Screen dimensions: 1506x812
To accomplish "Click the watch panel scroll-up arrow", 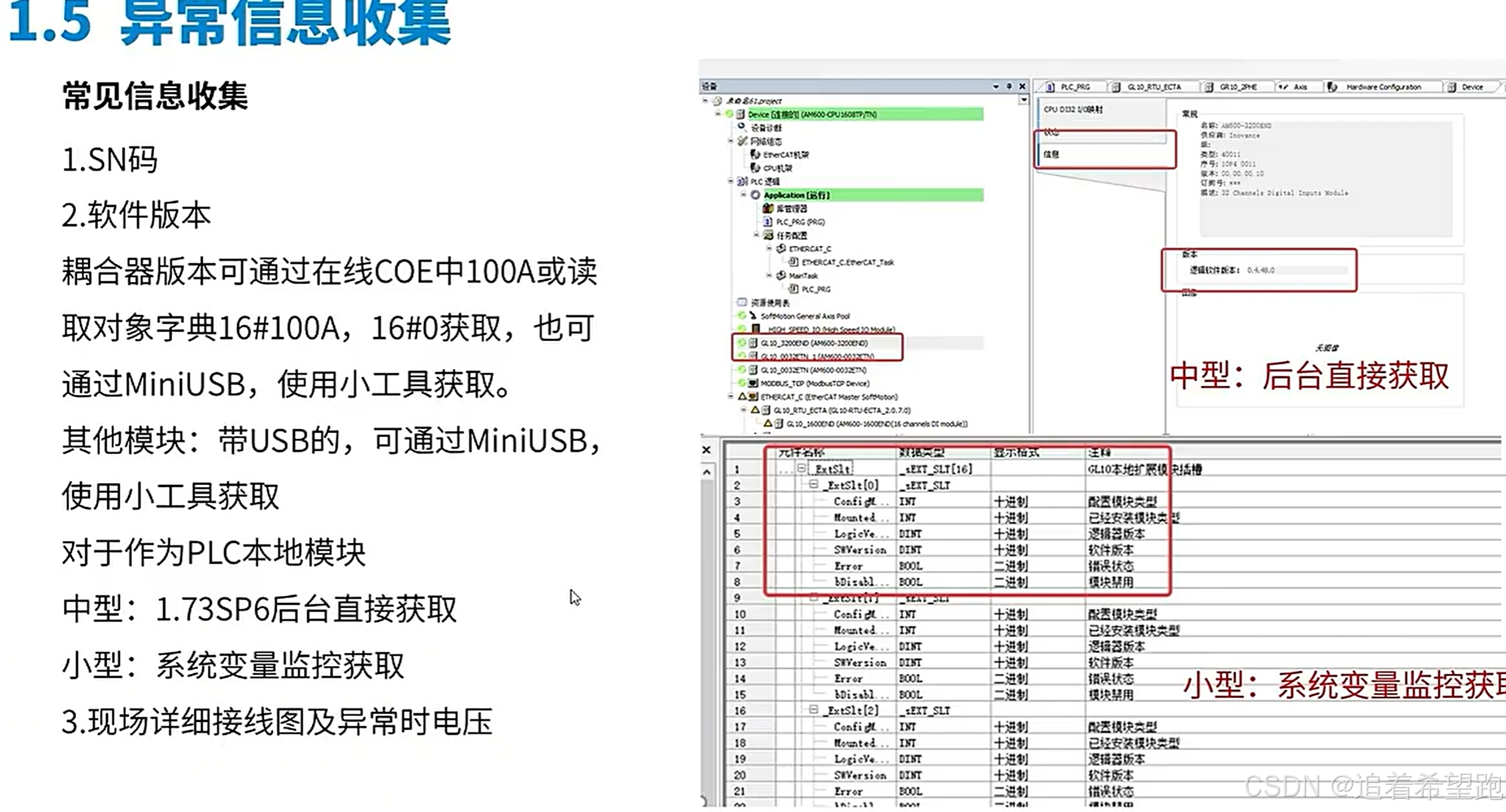I will (x=707, y=472).
